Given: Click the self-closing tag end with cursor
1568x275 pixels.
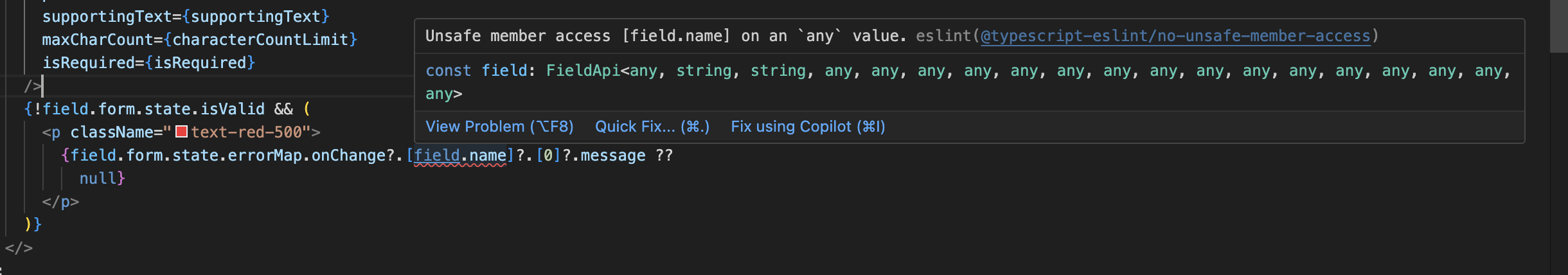Looking at the screenshot, I should pyautogui.click(x=33, y=85).
